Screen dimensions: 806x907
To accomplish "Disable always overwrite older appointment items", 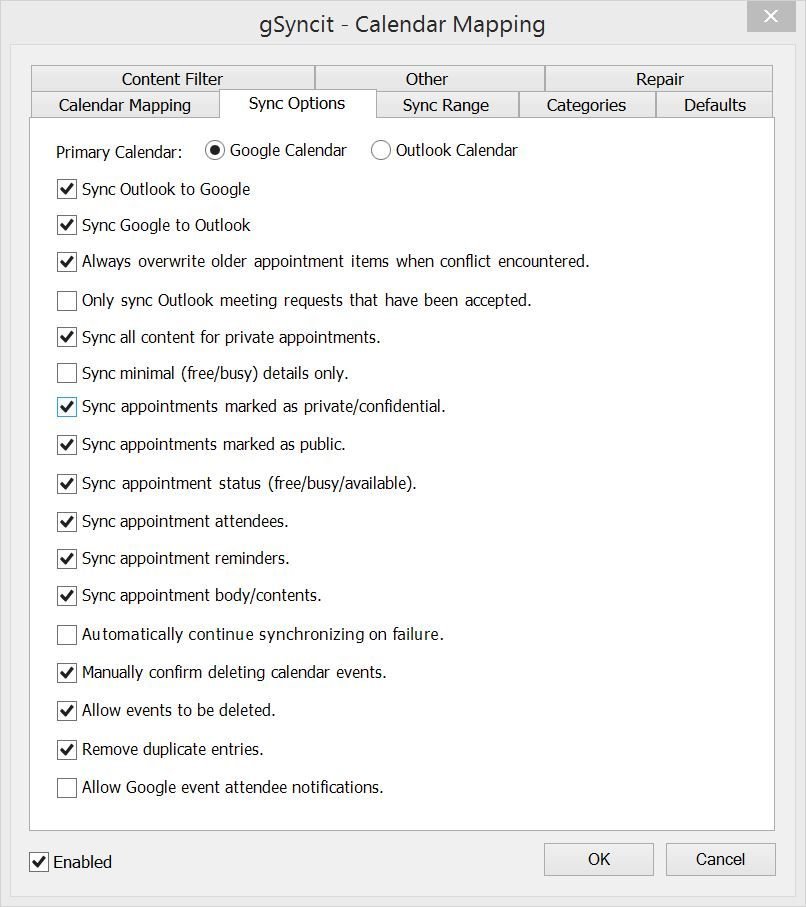I will [67, 261].
